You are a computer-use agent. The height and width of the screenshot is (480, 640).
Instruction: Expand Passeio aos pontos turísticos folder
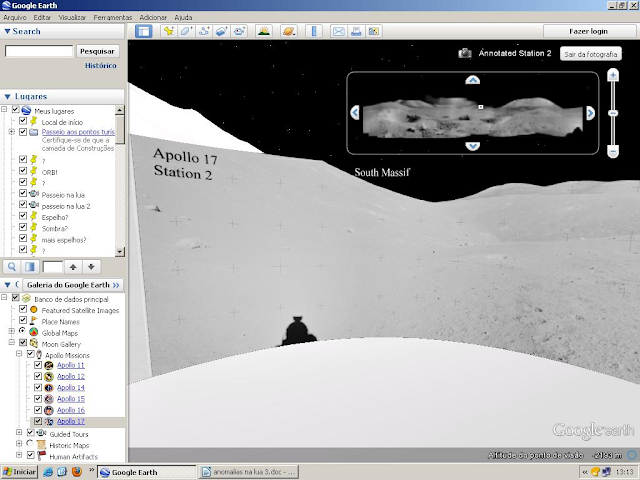click(11, 131)
